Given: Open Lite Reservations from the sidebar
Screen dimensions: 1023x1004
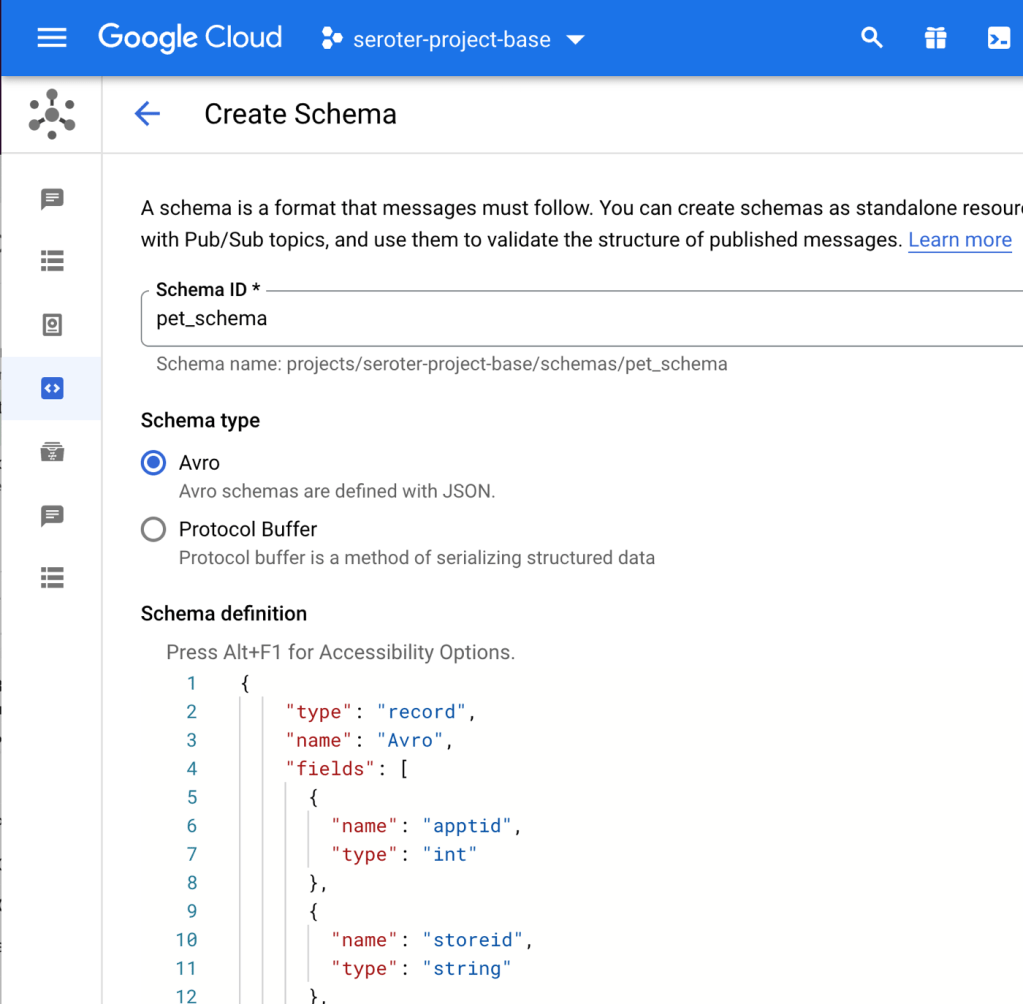Looking at the screenshot, I should click(52, 453).
